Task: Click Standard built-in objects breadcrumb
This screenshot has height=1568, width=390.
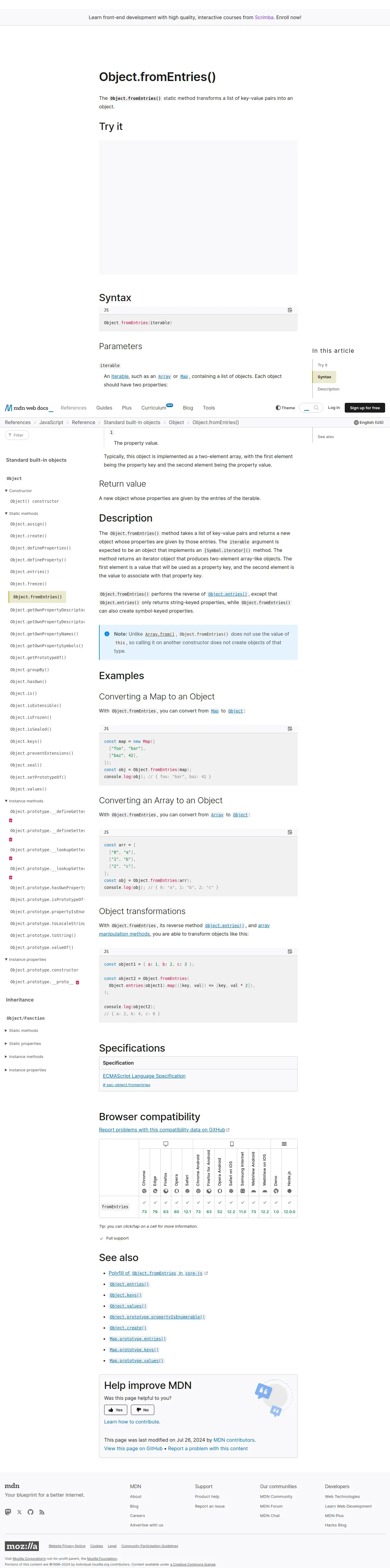Action: tap(132, 423)
